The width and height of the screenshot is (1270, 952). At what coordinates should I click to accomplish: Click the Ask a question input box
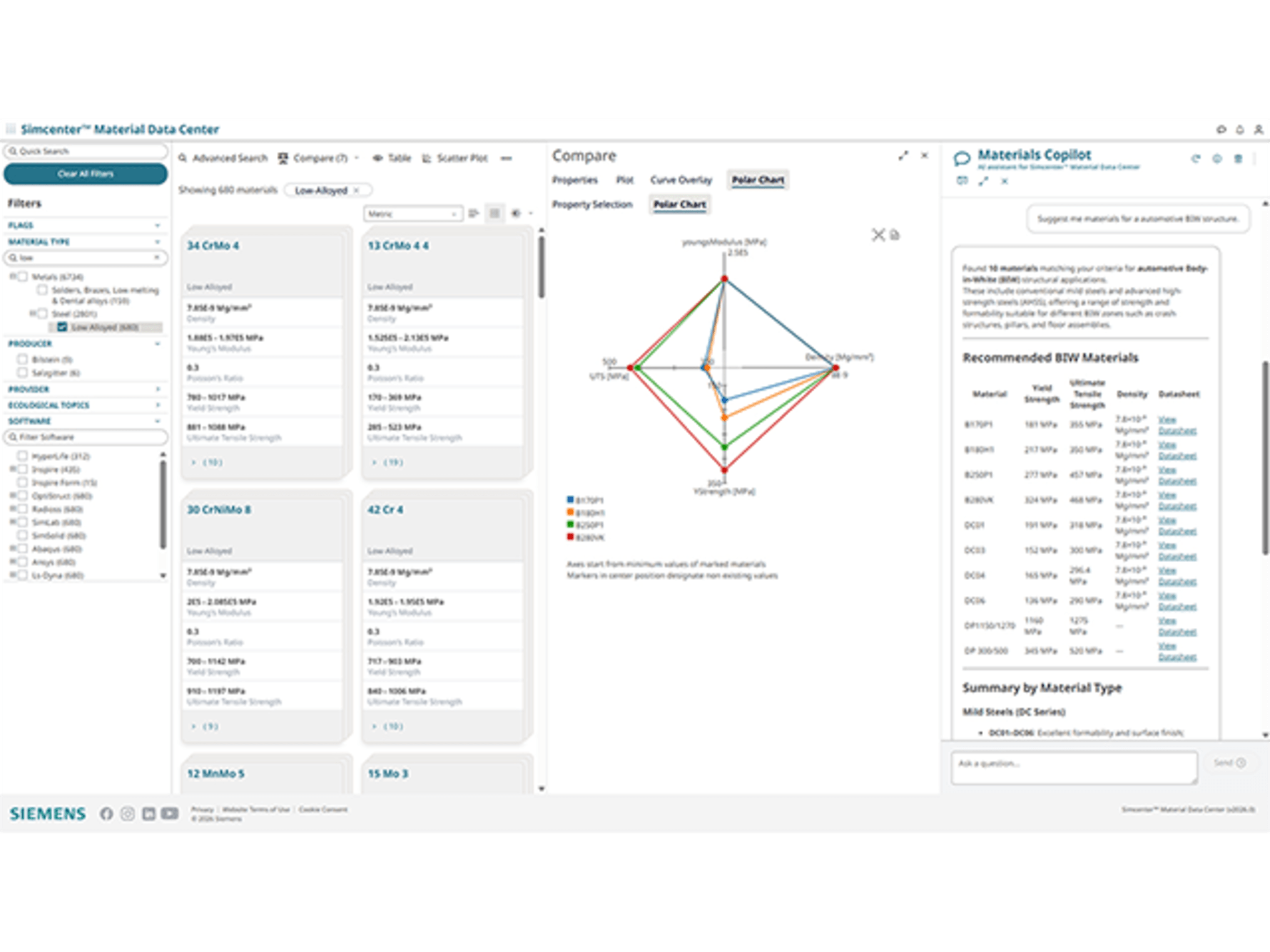tap(1074, 768)
